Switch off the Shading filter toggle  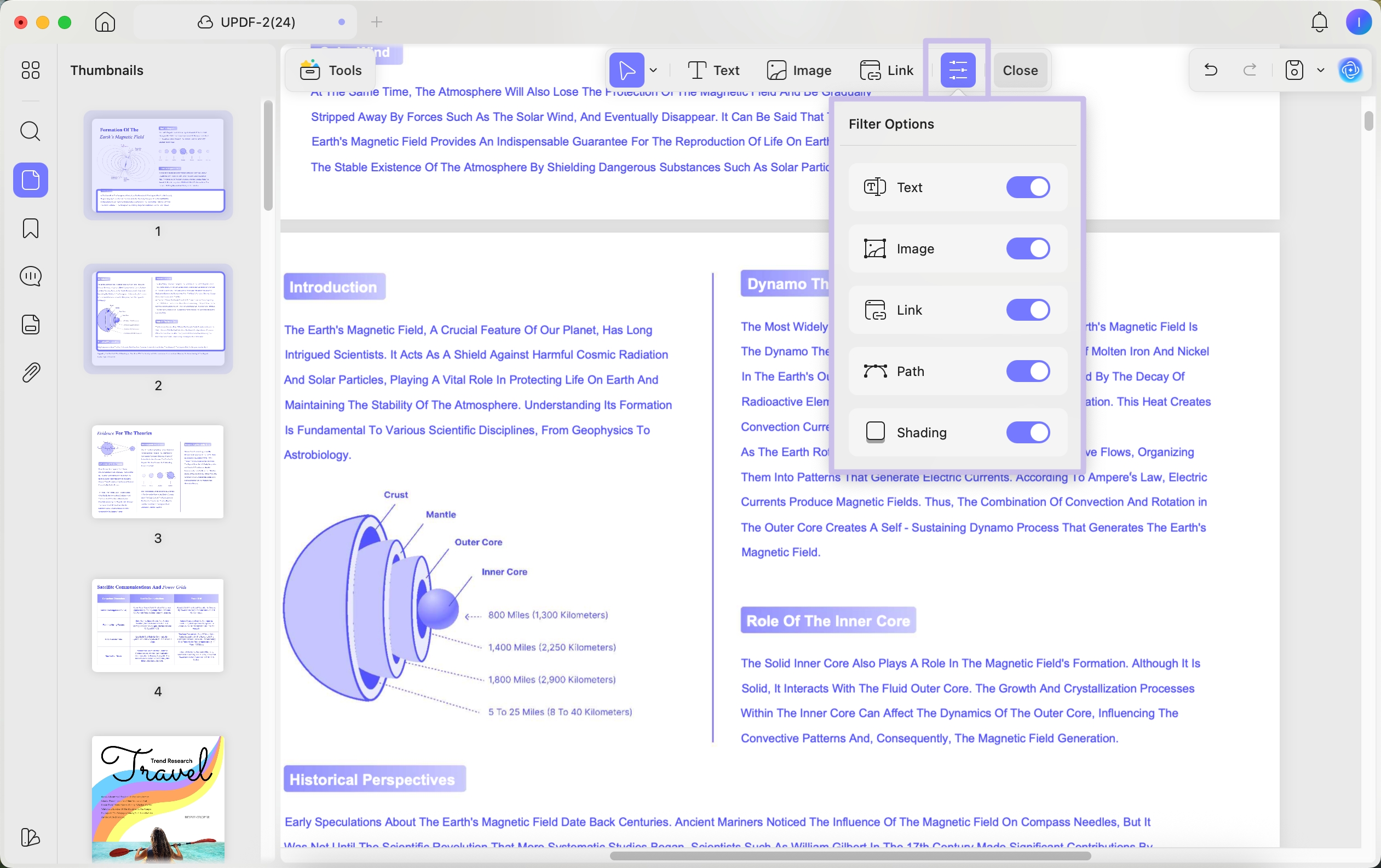[1027, 432]
